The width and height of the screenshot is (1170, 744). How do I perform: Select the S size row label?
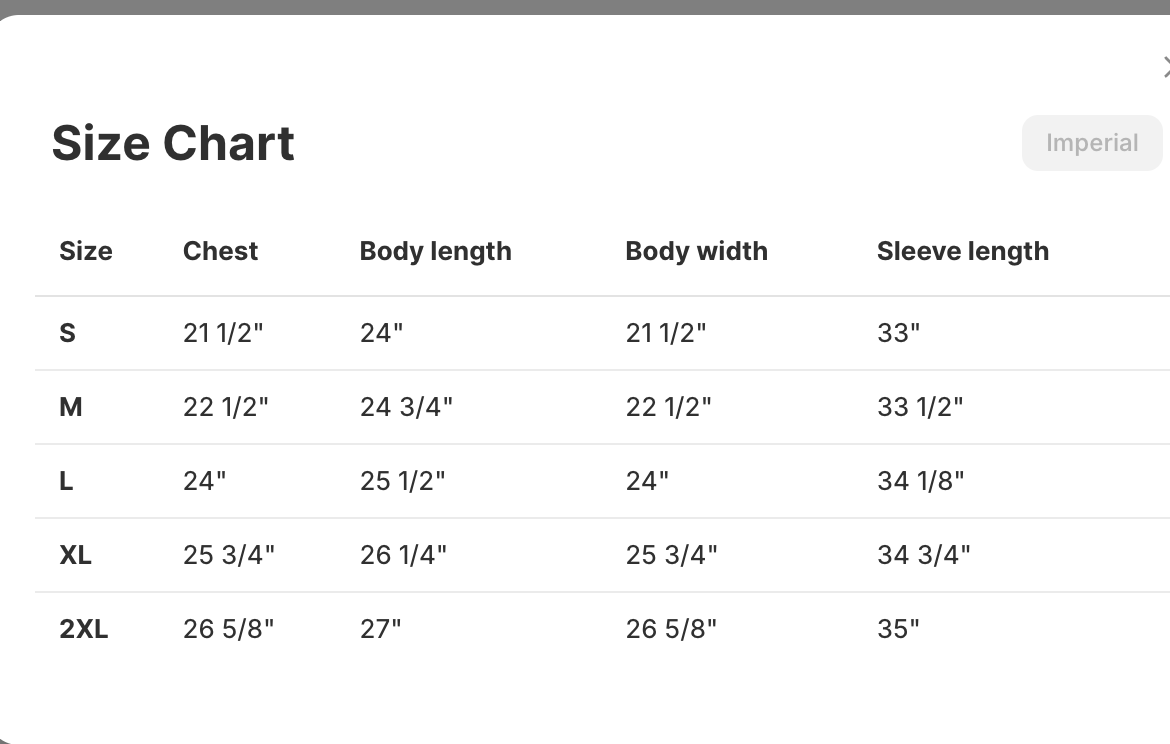click(x=68, y=333)
